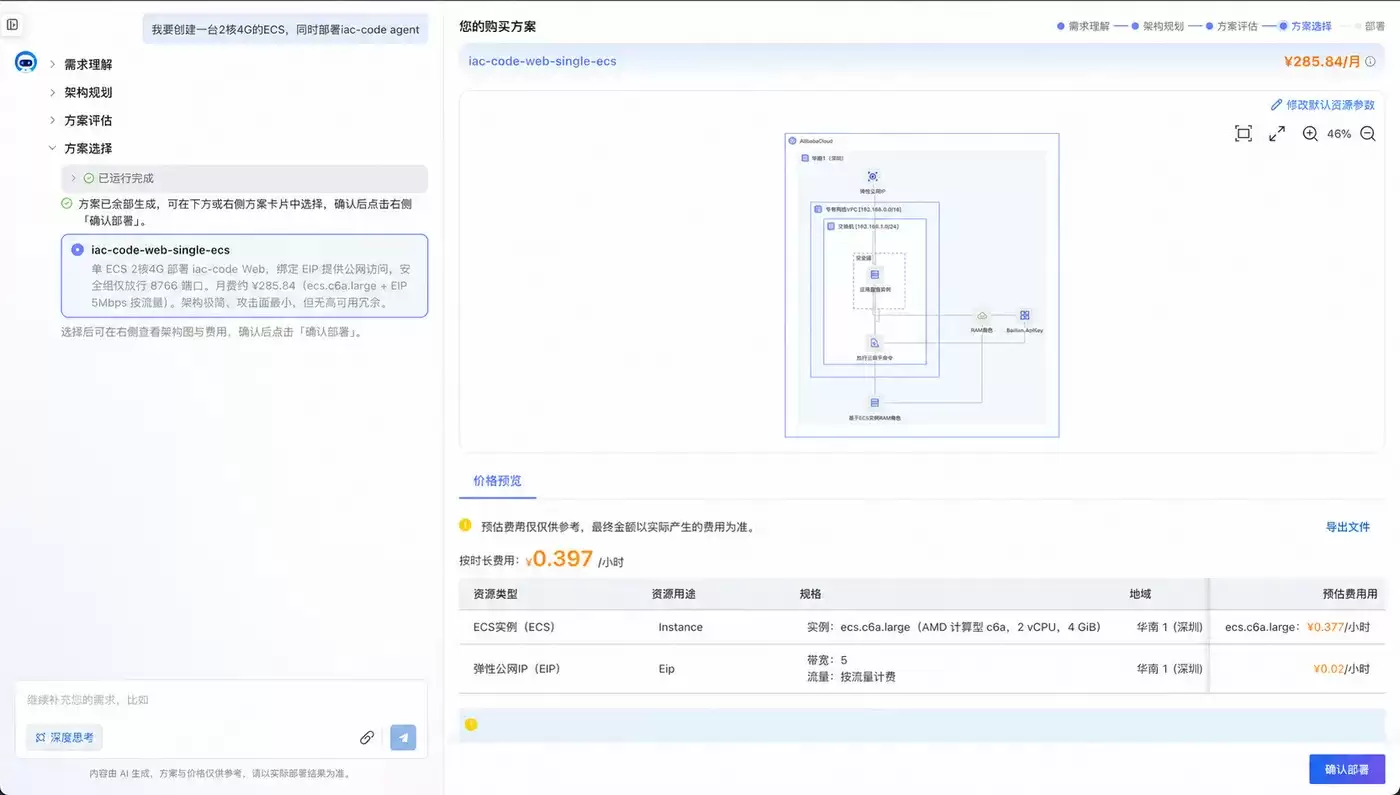Screen dimensions: 1400x795
Task: Click the ¥0.02/小时 price cell
Action: (1342, 669)
